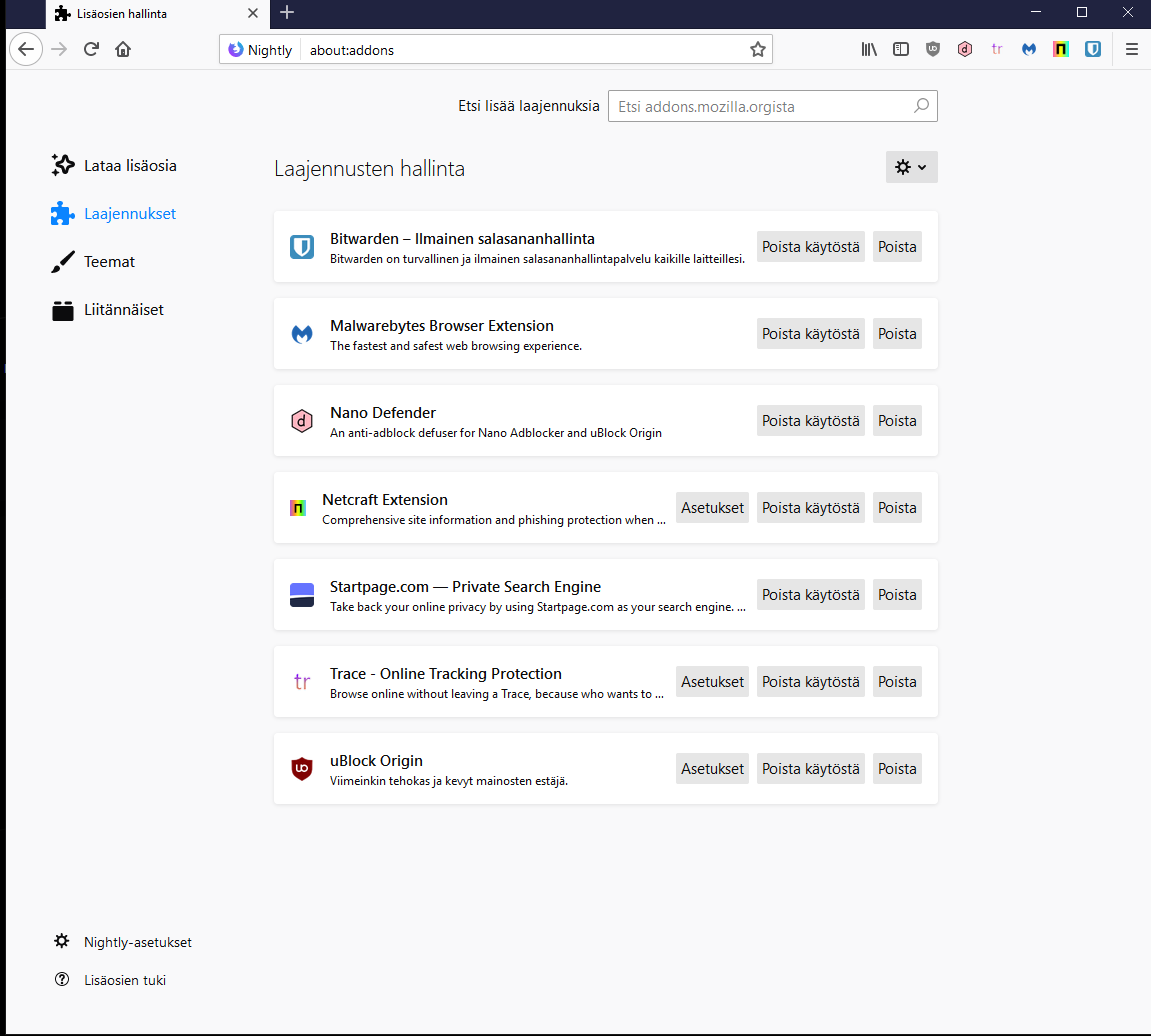The image size is (1151, 1036).
Task: Click the Bitwarden shield icon in extension list
Action: click(302, 247)
